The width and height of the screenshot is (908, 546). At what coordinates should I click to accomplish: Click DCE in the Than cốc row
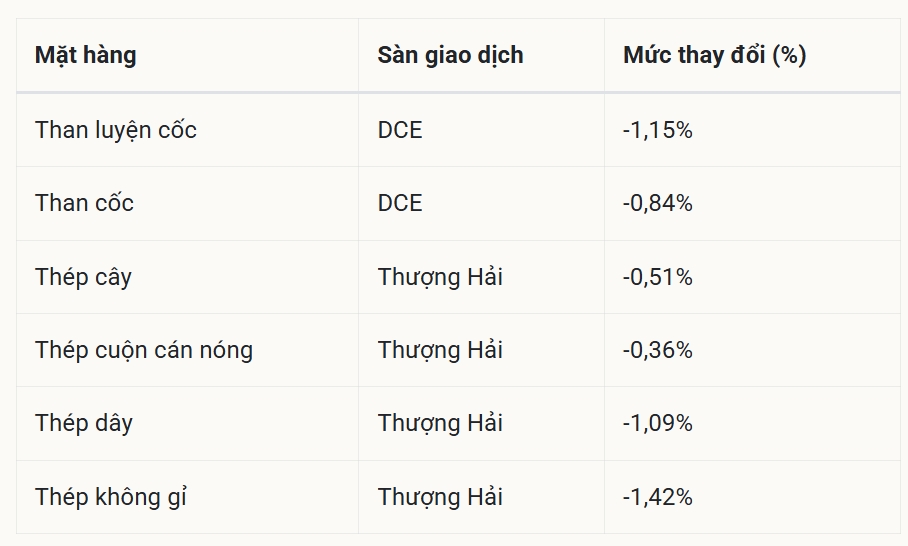[x=400, y=203]
